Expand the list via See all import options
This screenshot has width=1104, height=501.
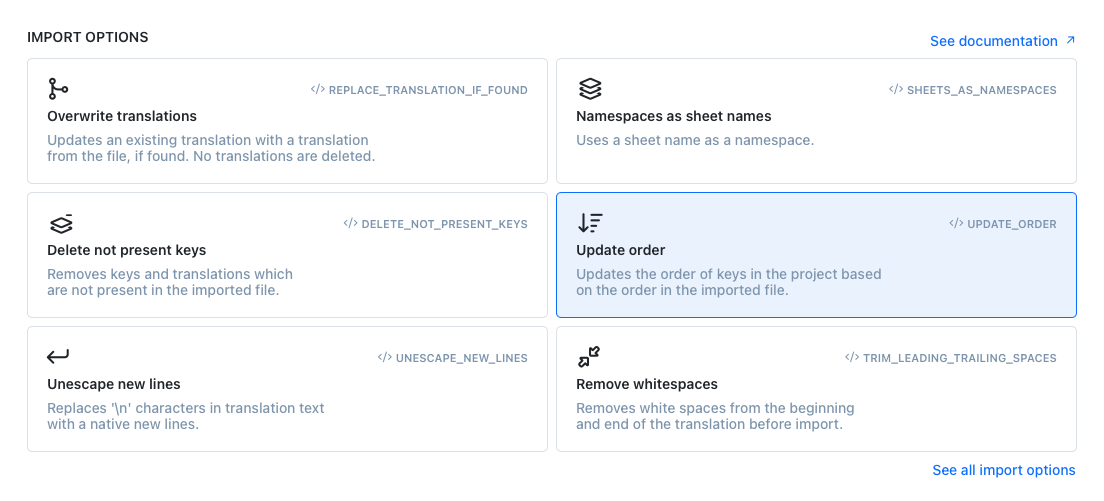point(1004,470)
